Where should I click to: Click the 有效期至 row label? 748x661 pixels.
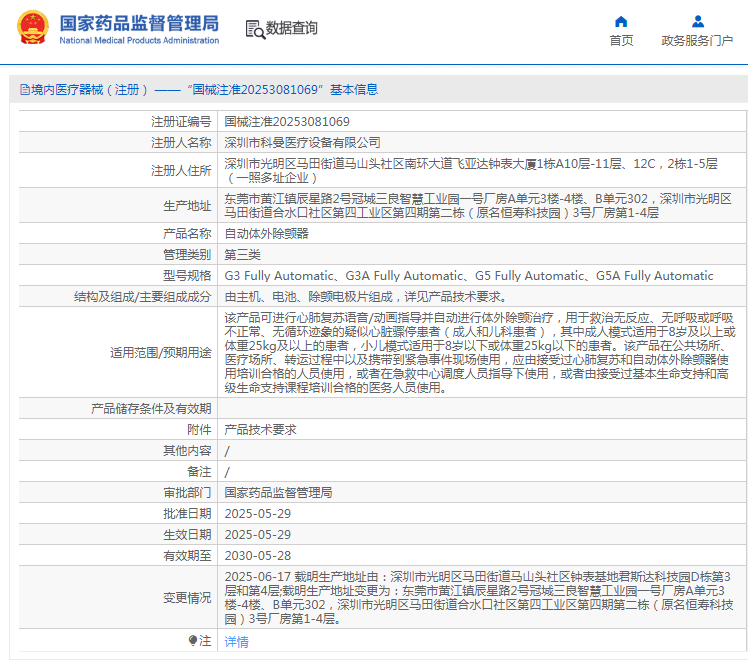tap(187, 555)
